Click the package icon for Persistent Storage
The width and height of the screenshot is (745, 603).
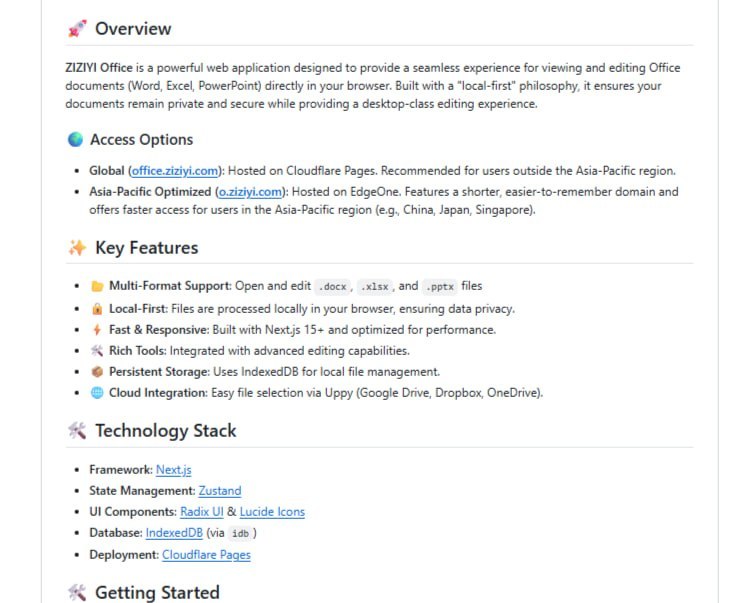pos(97,372)
